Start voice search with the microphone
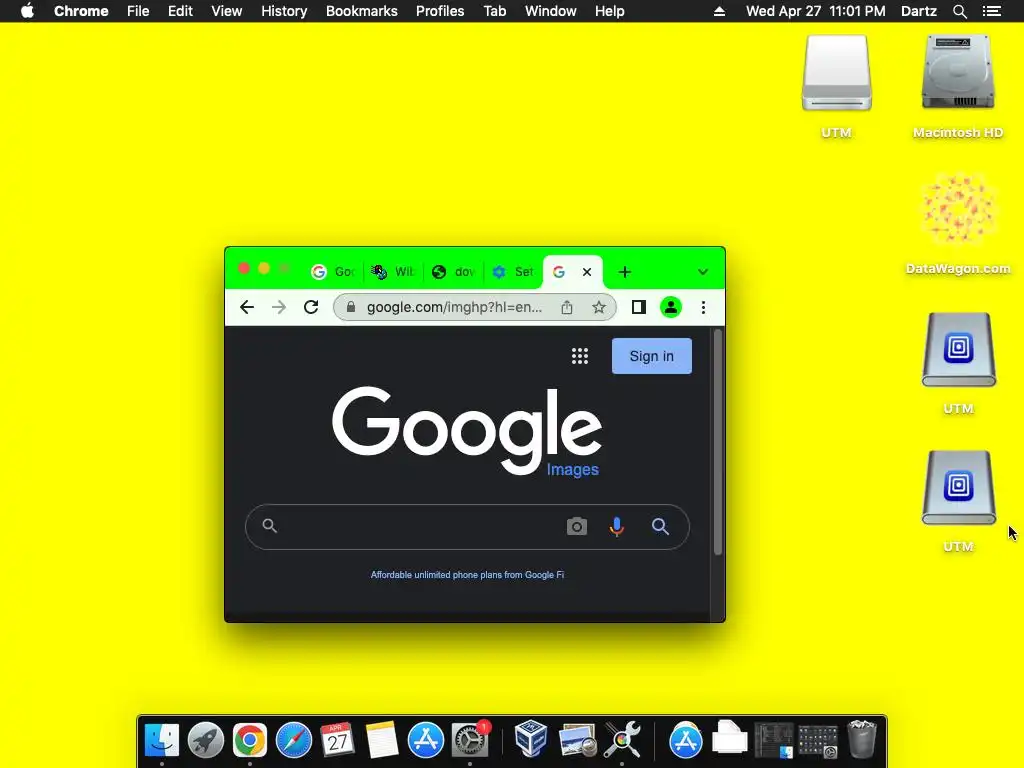This screenshot has height=768, width=1024. (616, 526)
